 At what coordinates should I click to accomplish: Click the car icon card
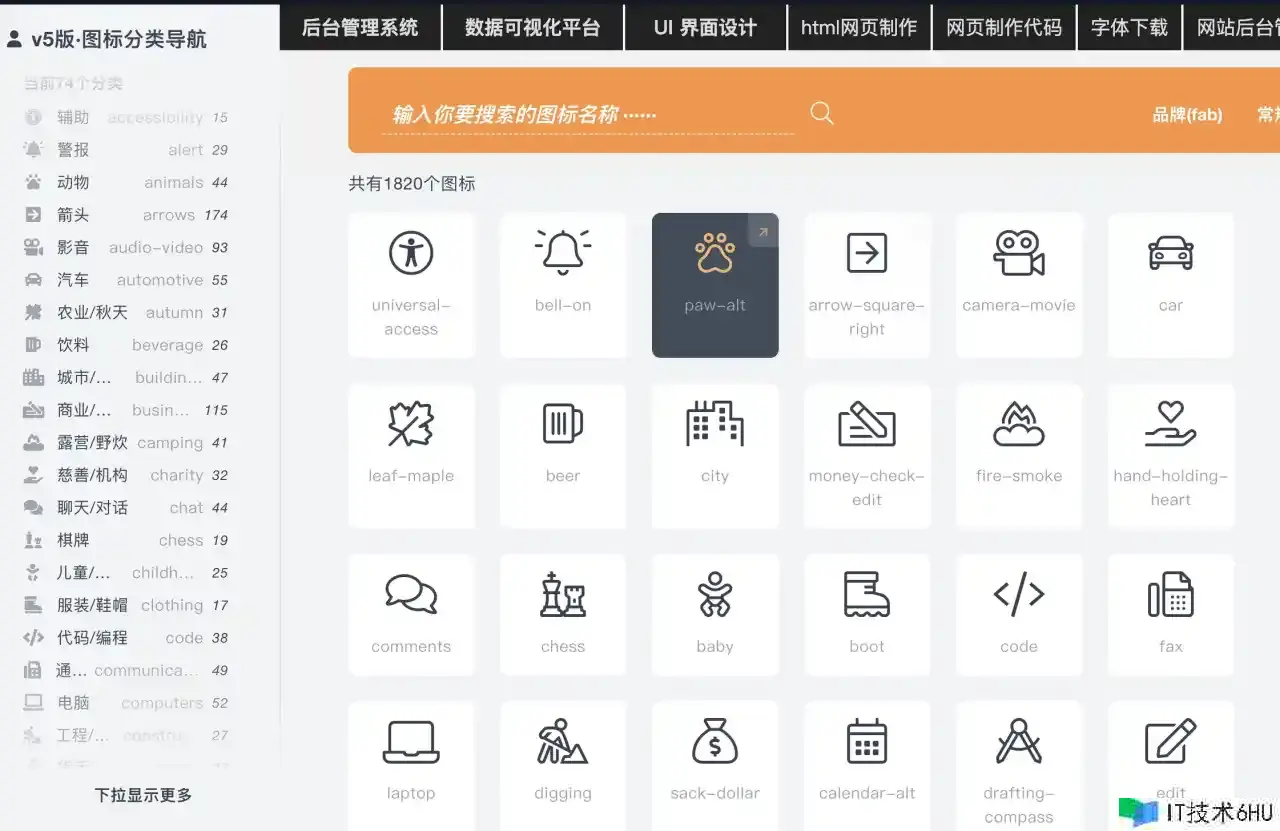[1171, 285]
